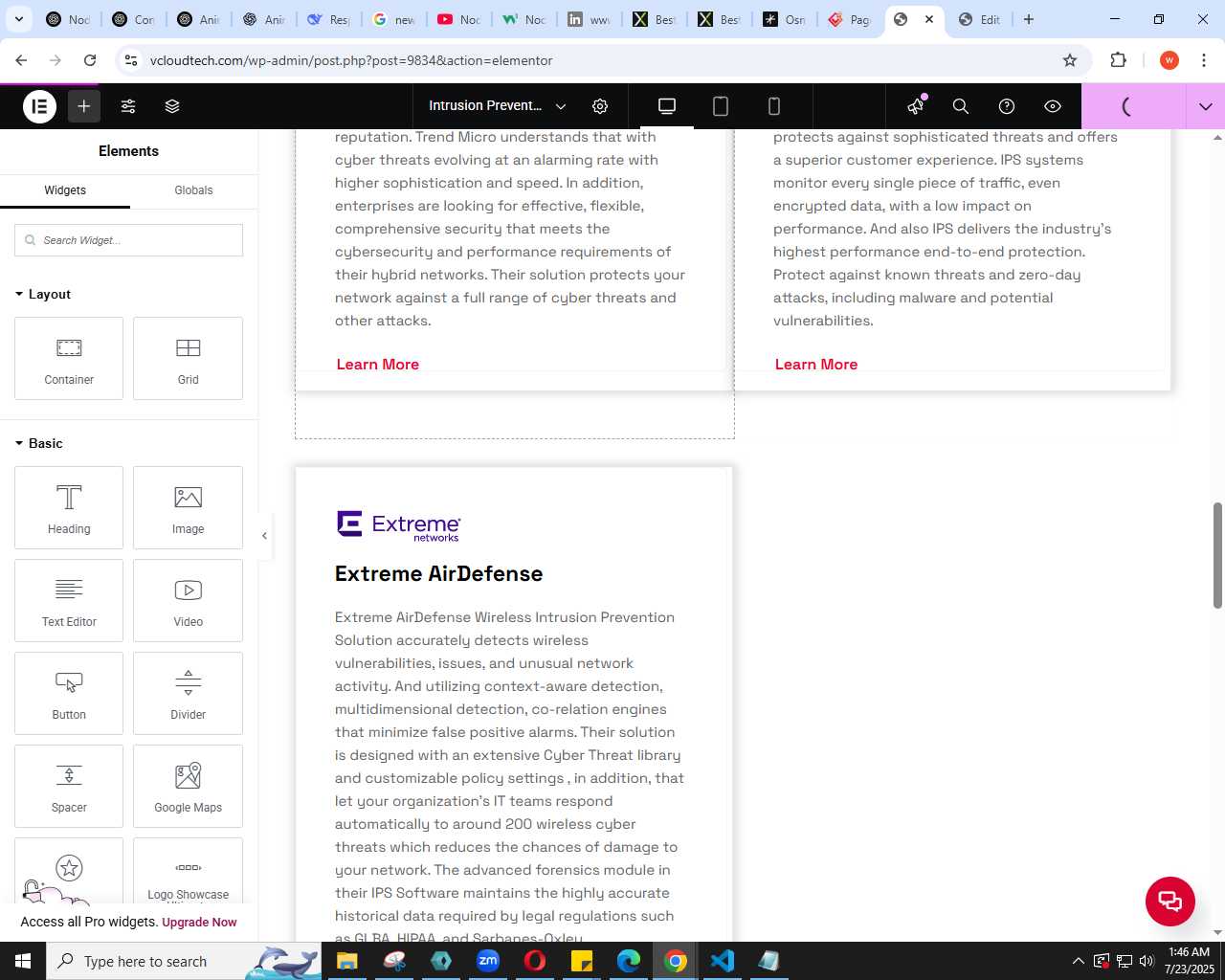1225x980 pixels.
Task: Close the current Elementor browser tab
Action: pyautogui.click(x=928, y=19)
